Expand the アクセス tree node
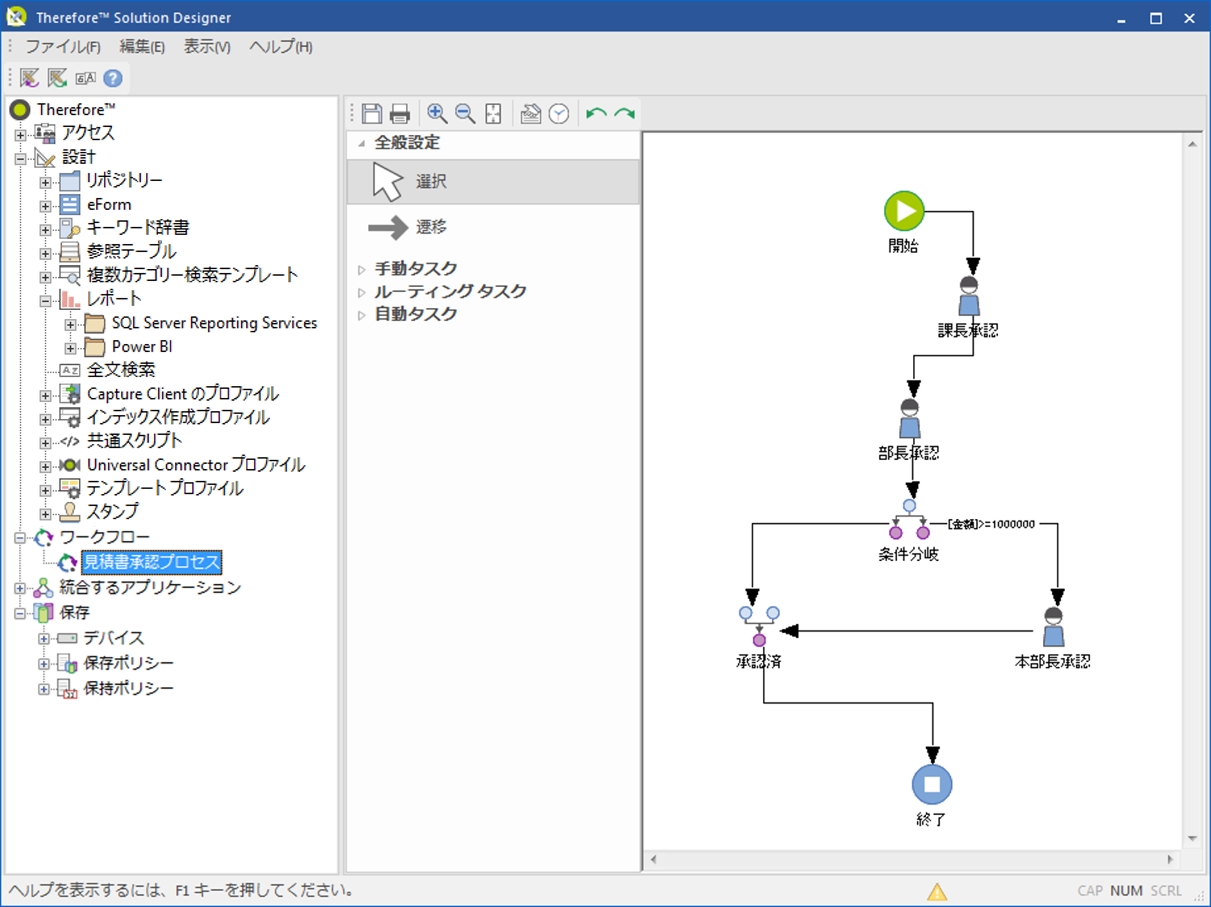The width and height of the screenshot is (1211, 907). (x=20, y=133)
